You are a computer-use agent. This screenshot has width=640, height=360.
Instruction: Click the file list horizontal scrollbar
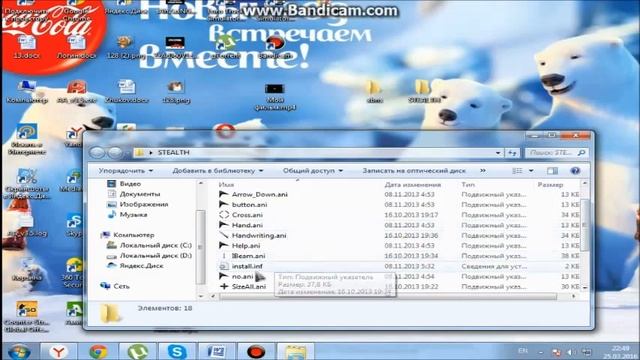pos(388,296)
